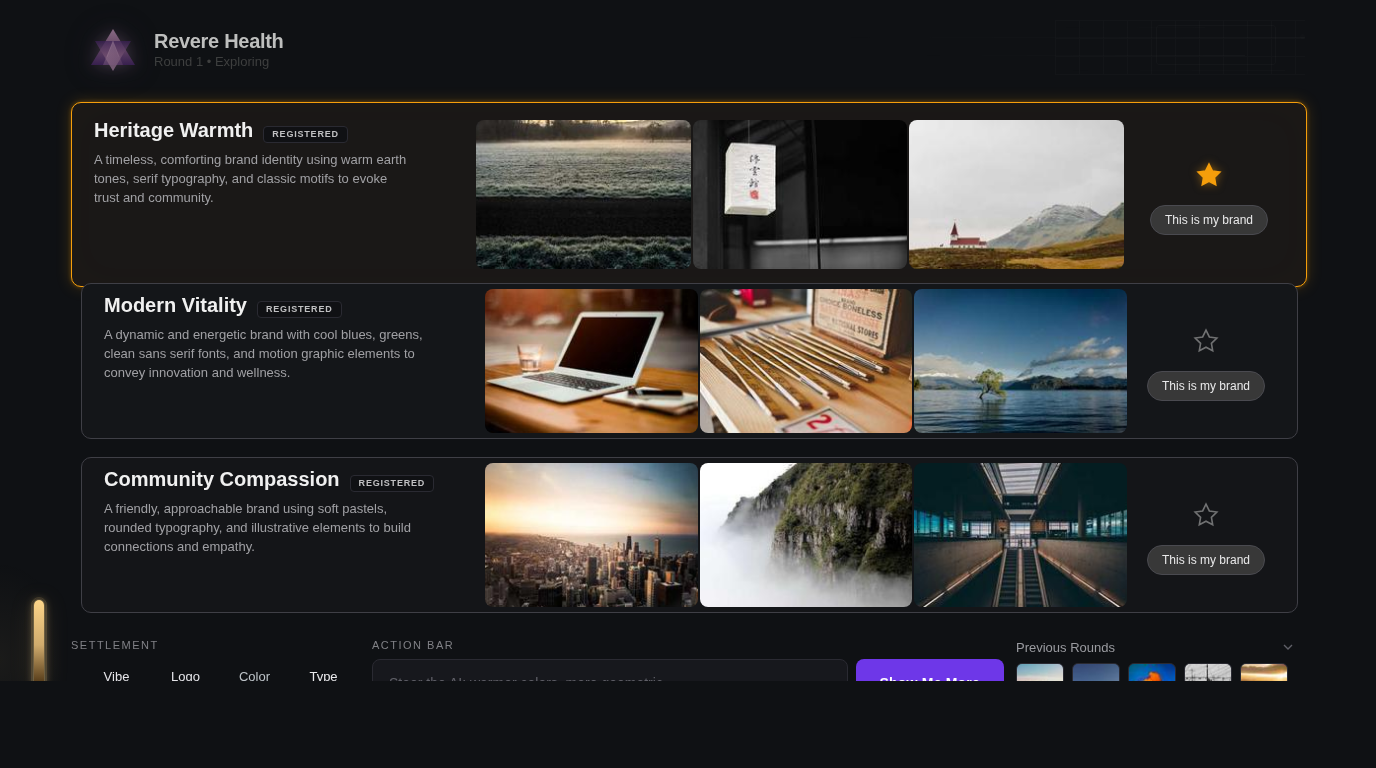Choose 'This is my brand' for Community Compassion
Image resolution: width=1376 pixels, height=768 pixels.
click(1205, 560)
